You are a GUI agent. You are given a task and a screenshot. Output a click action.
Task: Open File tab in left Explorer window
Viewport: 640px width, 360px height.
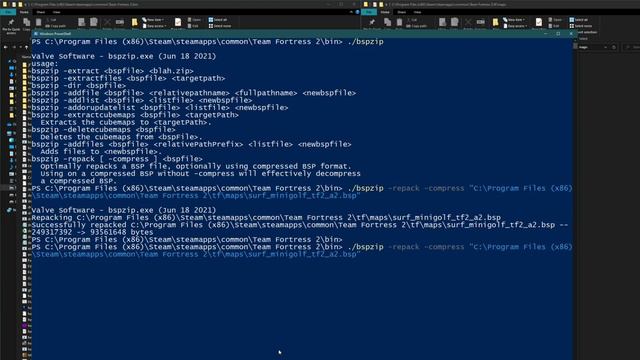[x=8, y=12]
